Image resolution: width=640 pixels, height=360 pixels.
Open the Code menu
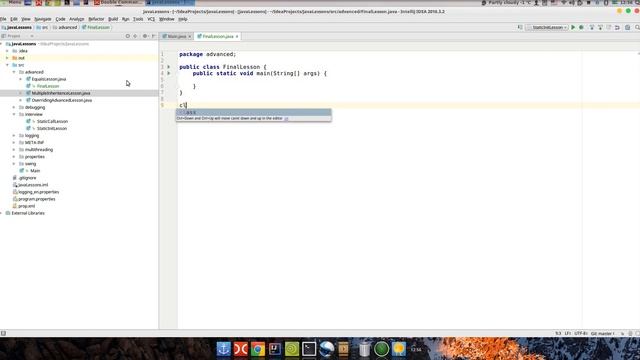(60, 19)
